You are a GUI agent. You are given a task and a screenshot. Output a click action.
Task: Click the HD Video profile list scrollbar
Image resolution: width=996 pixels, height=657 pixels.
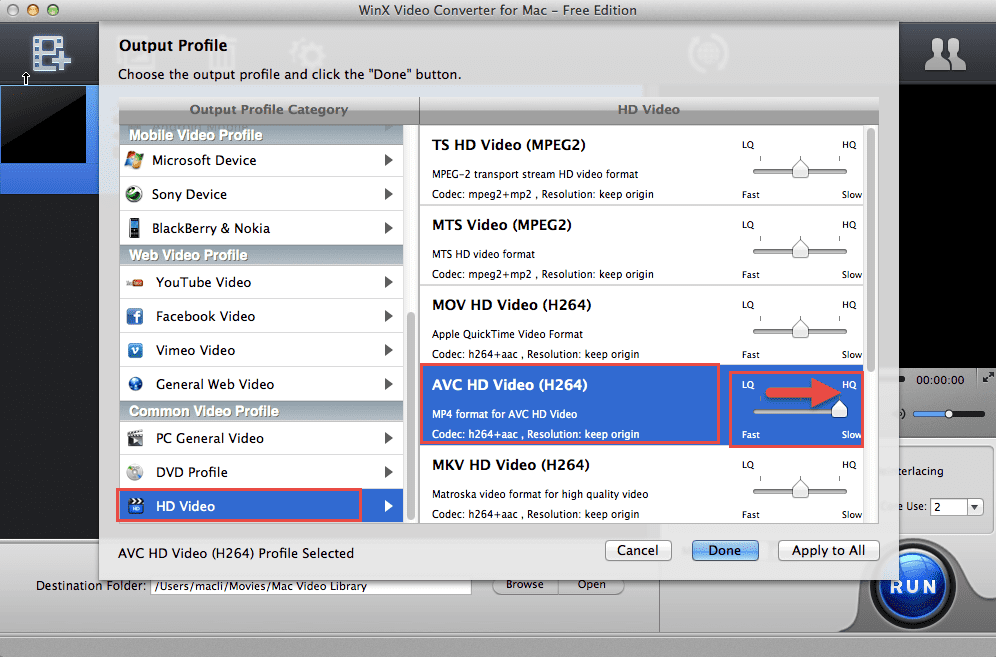click(871, 249)
